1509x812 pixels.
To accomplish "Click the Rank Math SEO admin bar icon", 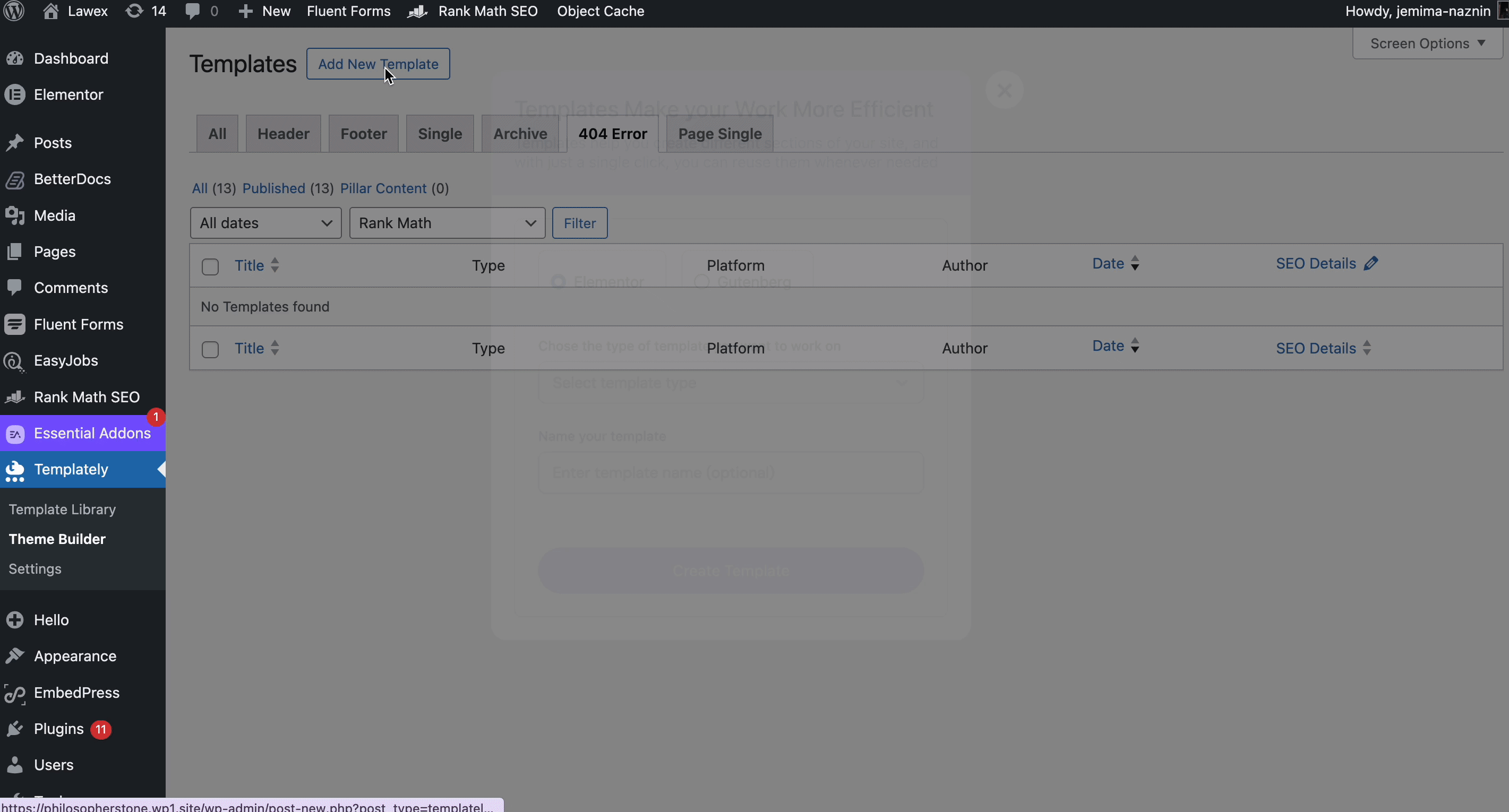I will coord(418,11).
